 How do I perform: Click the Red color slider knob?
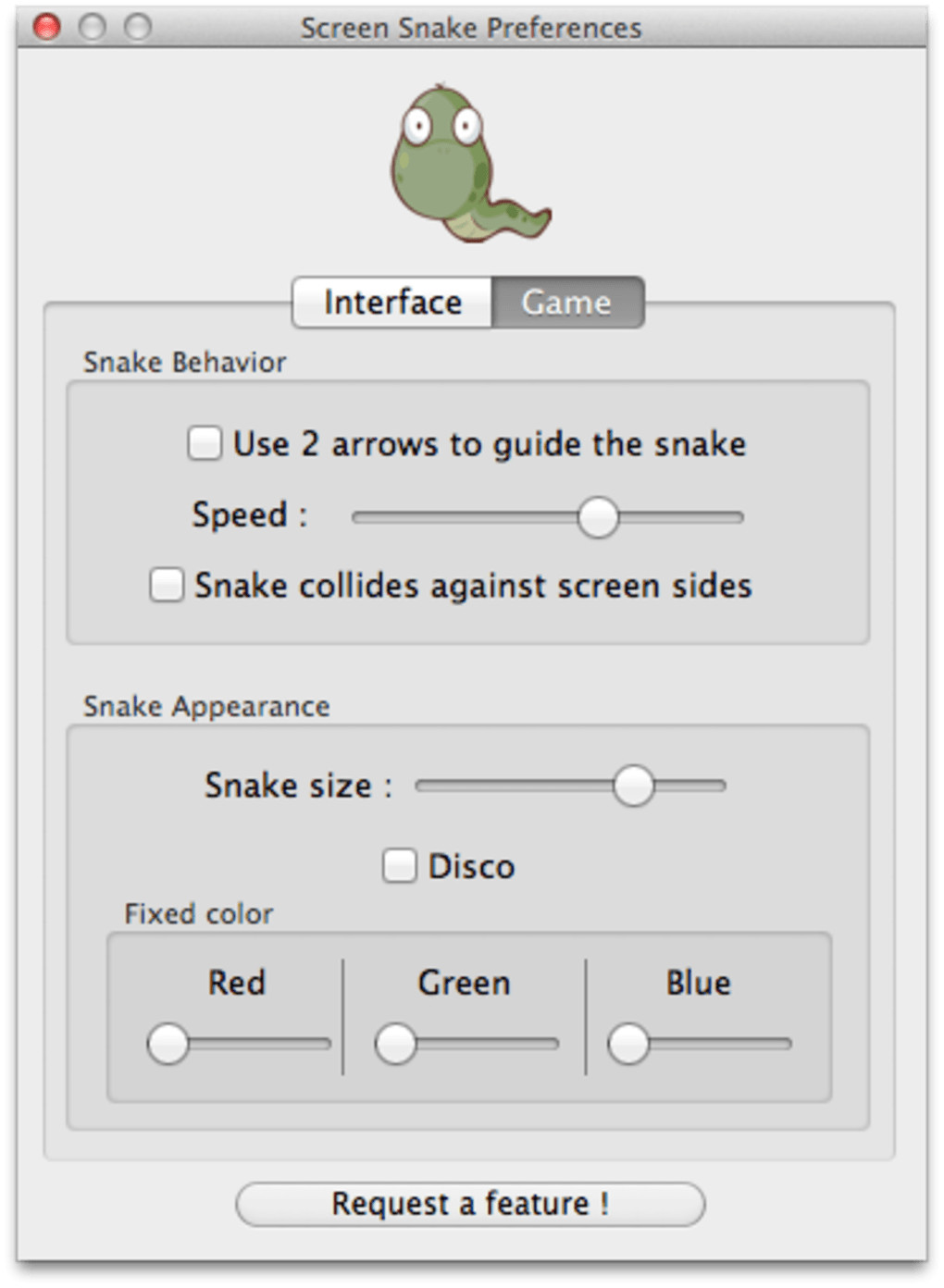click(x=168, y=1044)
